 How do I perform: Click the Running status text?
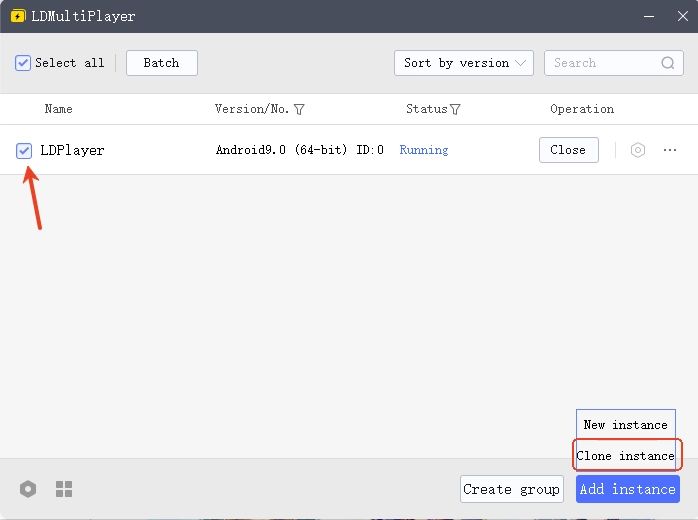tap(424, 150)
